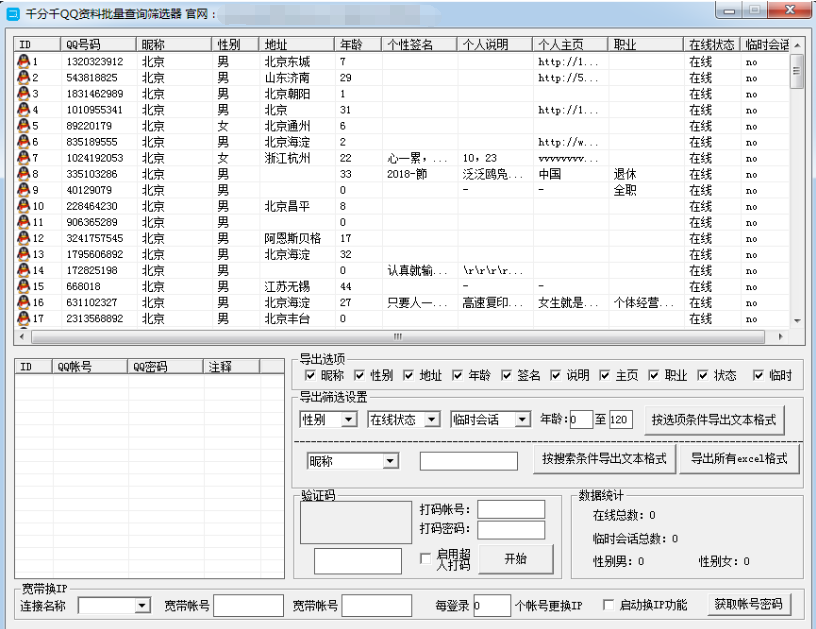Toggle the 性别 export checkbox
816x629 pixels.
(360, 375)
